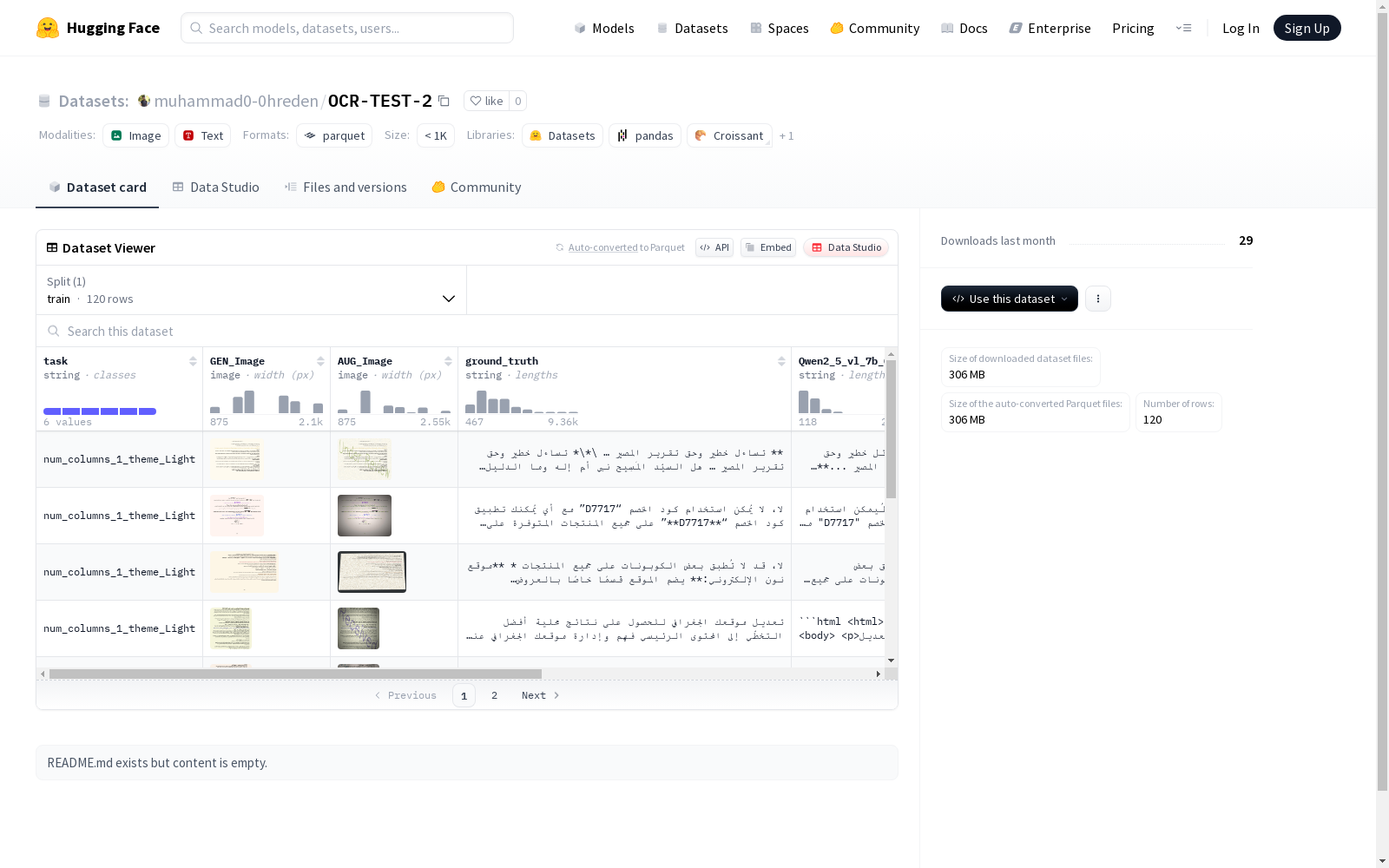Image resolution: width=1389 pixels, height=868 pixels.
Task: Click the GEN_Image width histogram
Action: (267, 402)
